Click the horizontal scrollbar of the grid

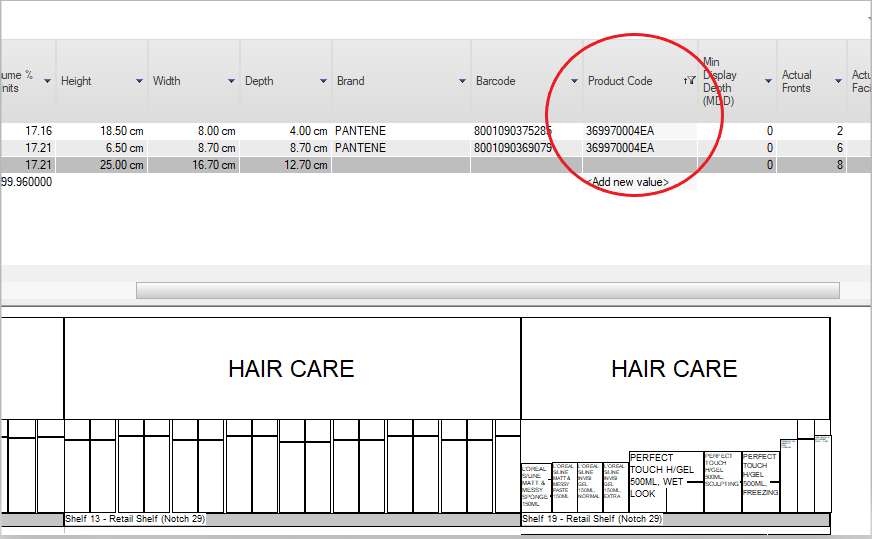pyautogui.click(x=488, y=290)
